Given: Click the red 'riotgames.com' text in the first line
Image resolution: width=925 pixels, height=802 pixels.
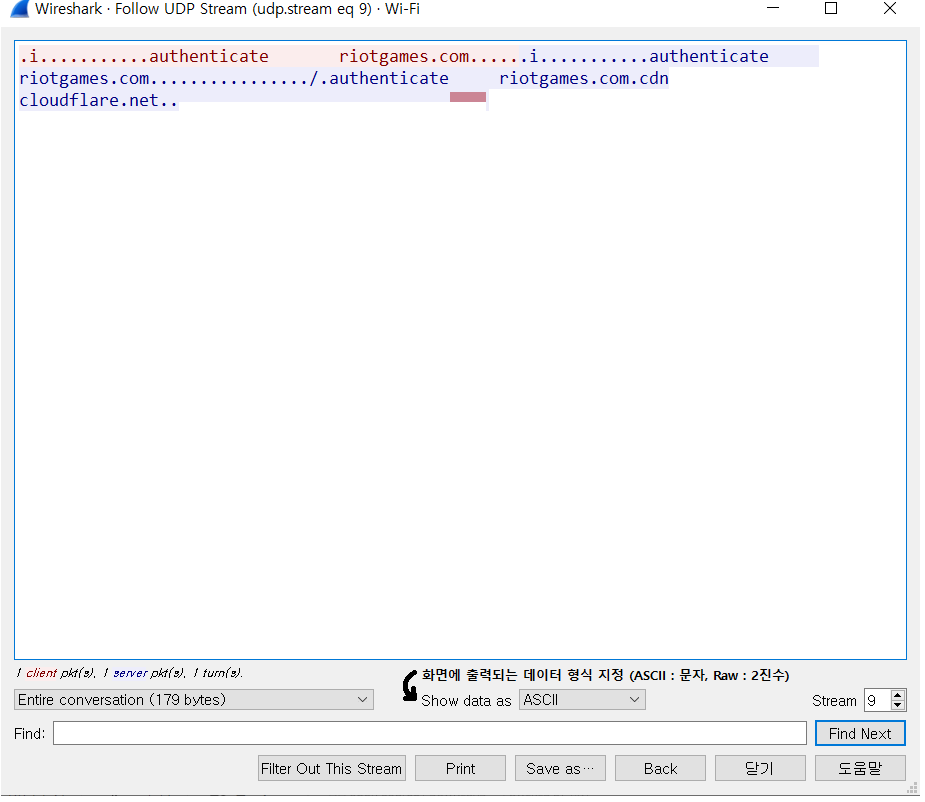Looking at the screenshot, I should (406, 57).
